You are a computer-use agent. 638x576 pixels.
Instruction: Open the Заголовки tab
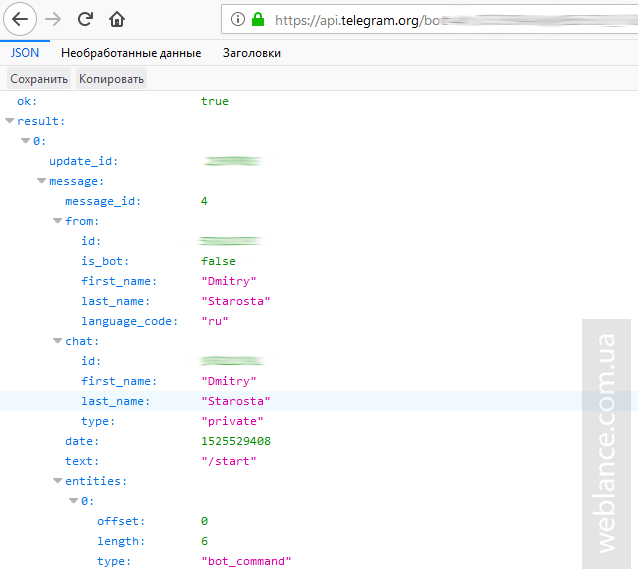[252, 53]
